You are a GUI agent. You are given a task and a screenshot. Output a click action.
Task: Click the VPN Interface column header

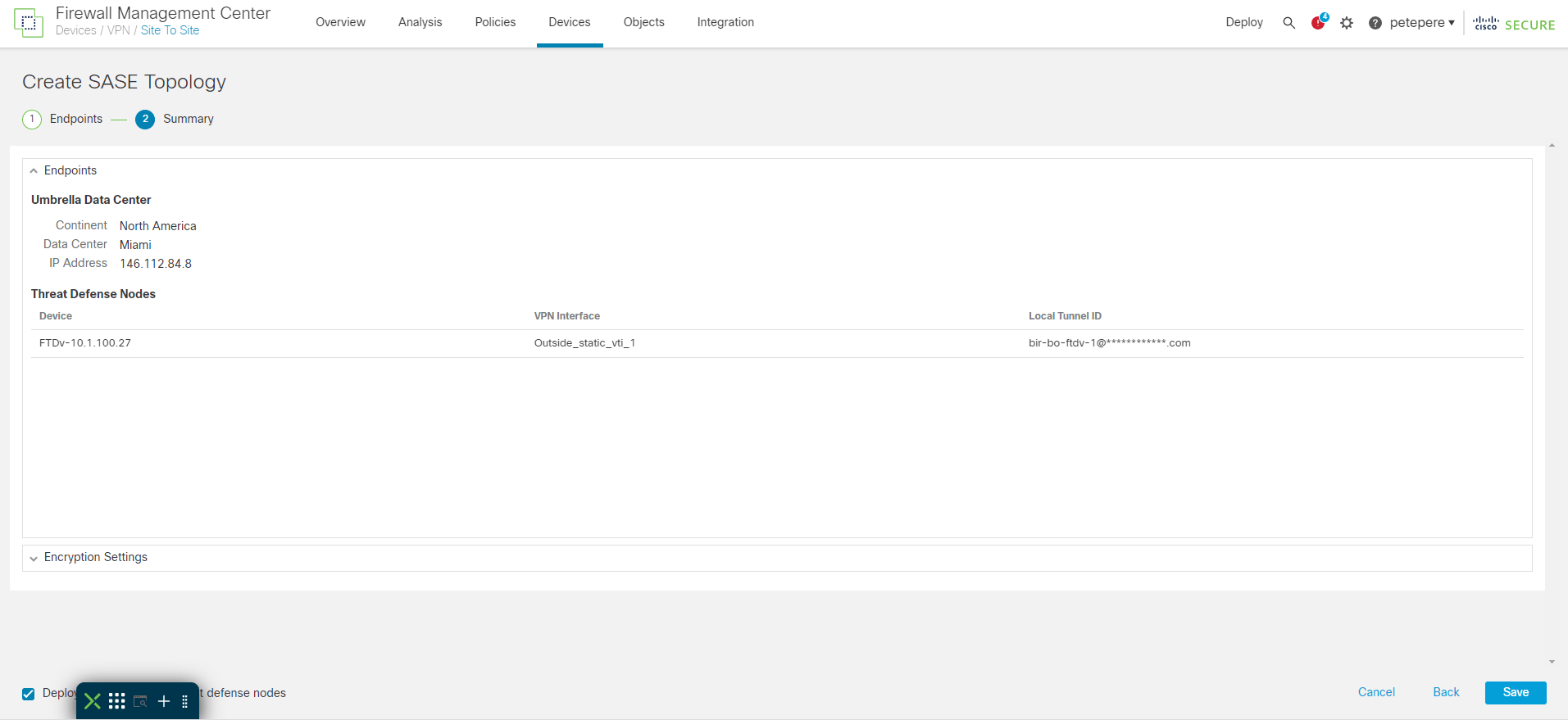point(567,316)
